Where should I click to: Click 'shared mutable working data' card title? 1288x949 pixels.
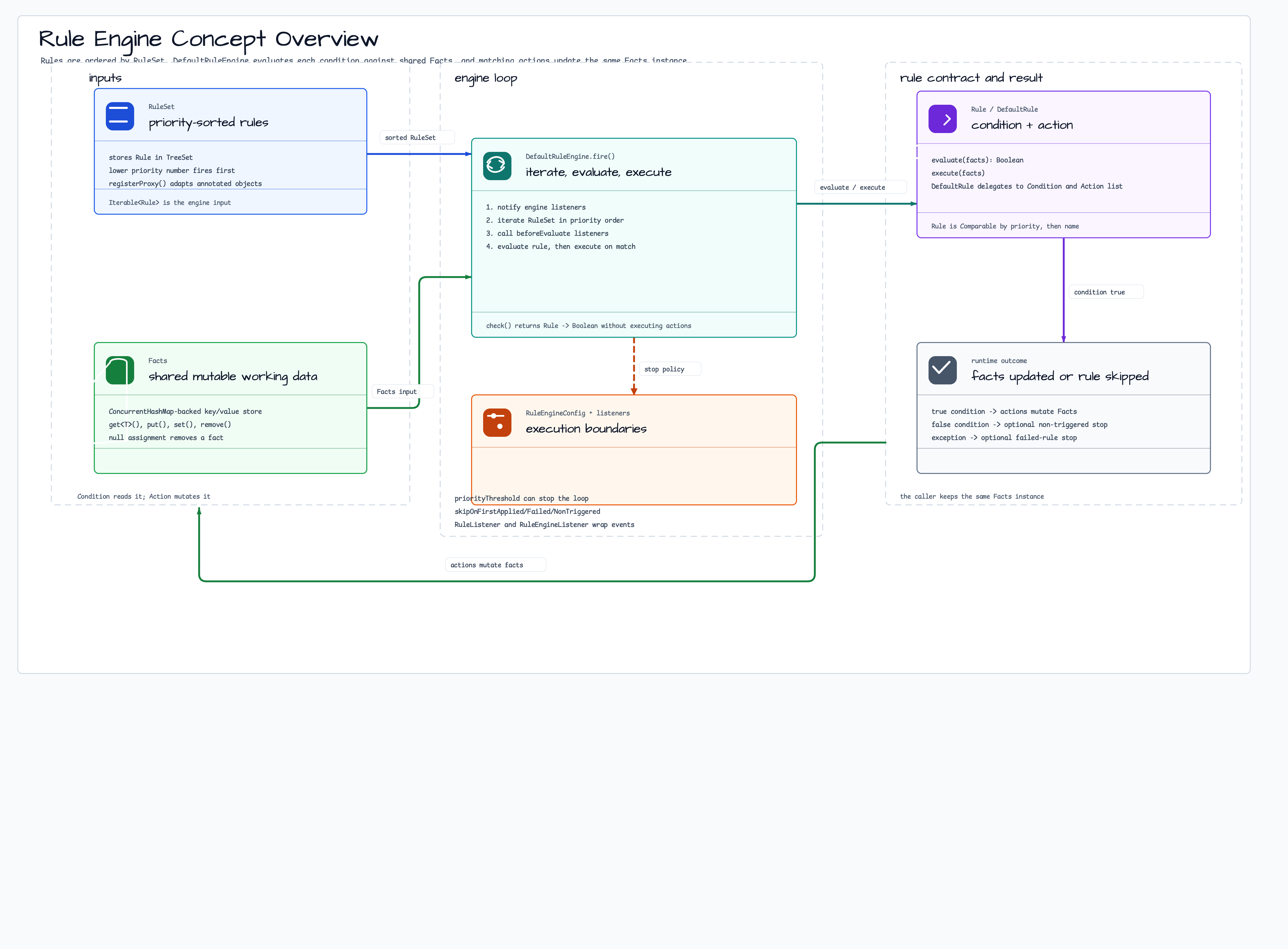coord(233,376)
